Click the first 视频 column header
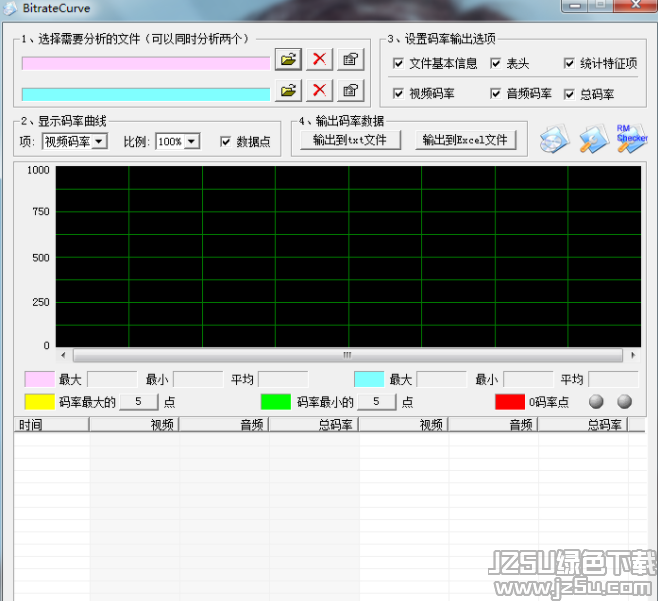 (134, 425)
